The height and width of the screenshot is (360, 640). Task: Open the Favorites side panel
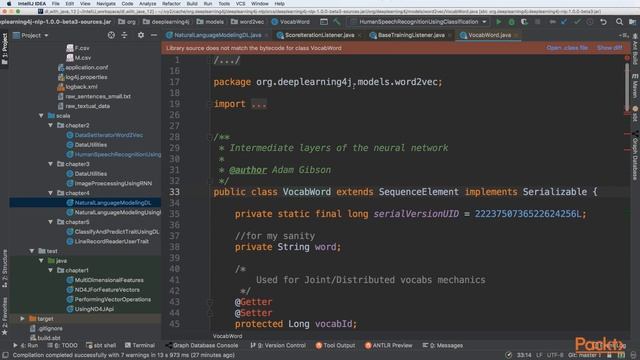[4, 316]
